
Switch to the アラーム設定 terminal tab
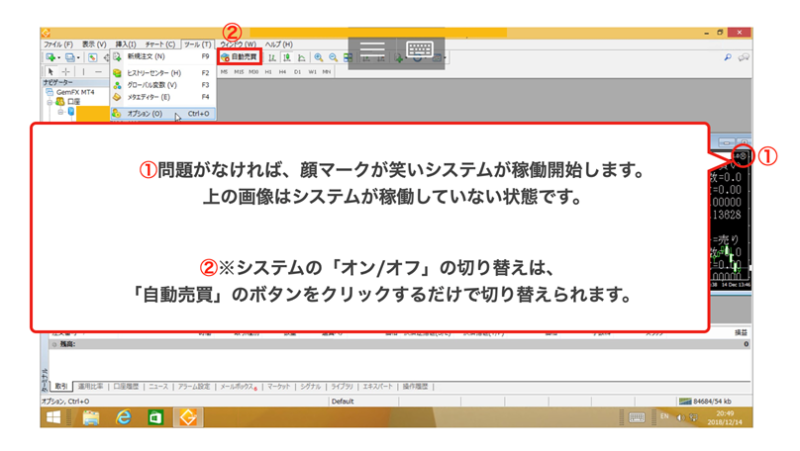[194, 387]
